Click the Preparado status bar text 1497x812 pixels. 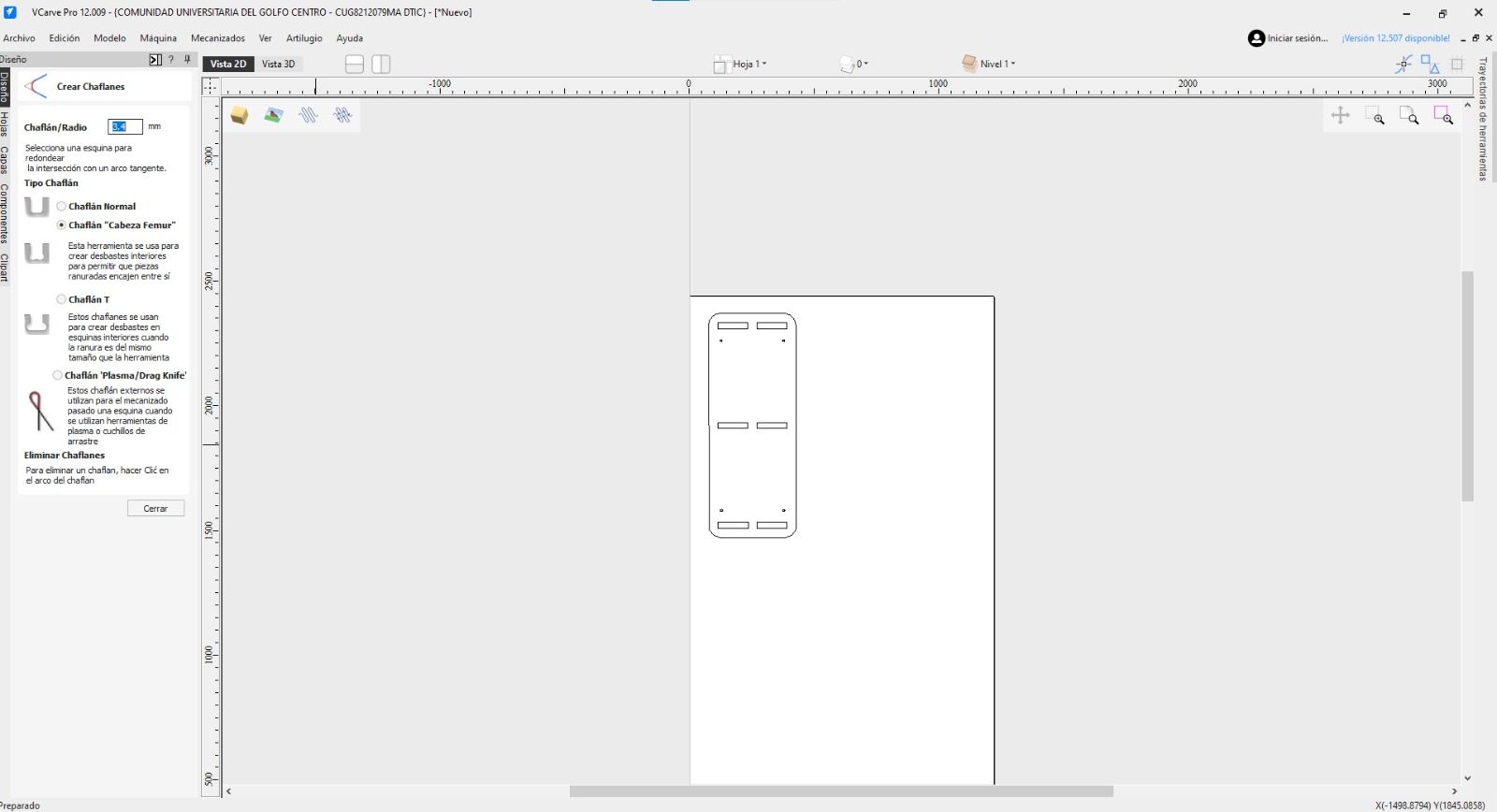click(x=21, y=805)
